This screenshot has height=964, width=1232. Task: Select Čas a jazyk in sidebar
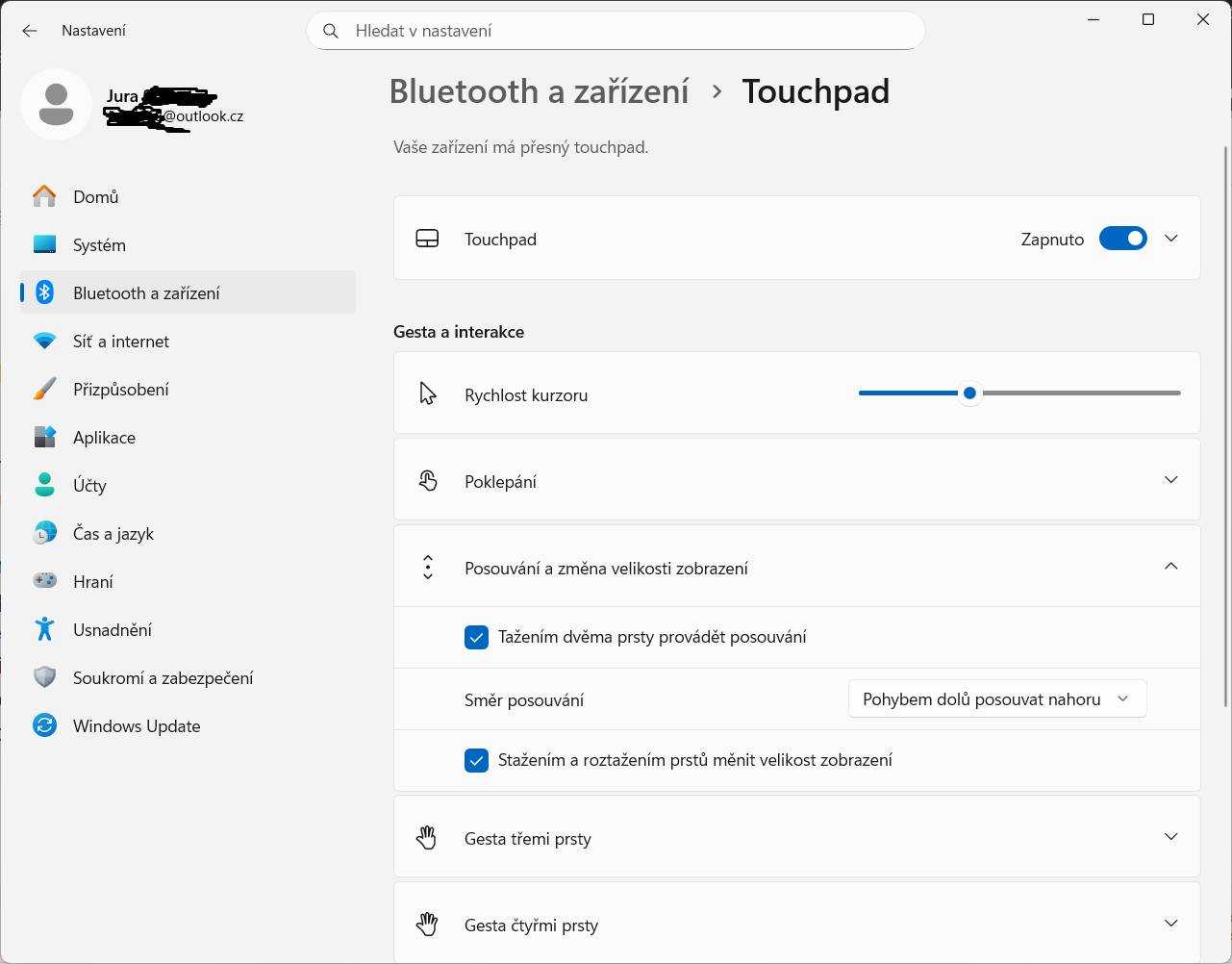click(113, 533)
